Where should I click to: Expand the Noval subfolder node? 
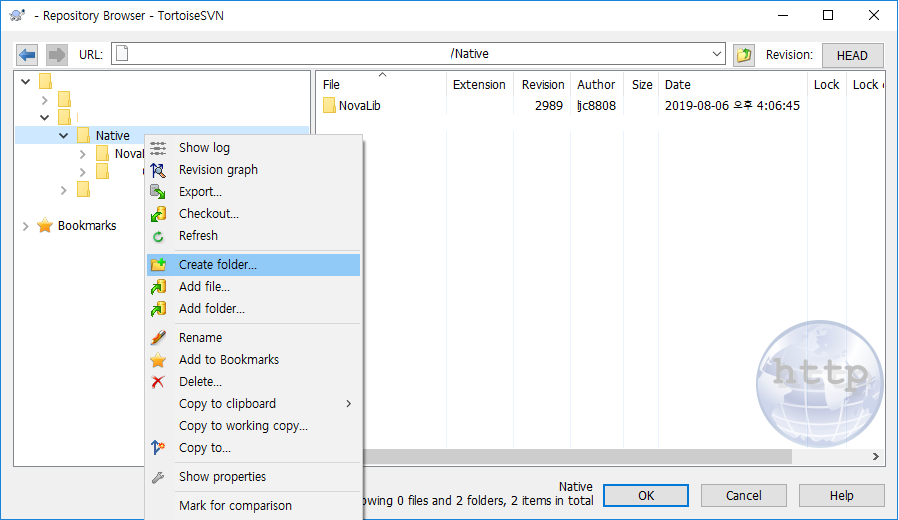pyautogui.click(x=83, y=154)
